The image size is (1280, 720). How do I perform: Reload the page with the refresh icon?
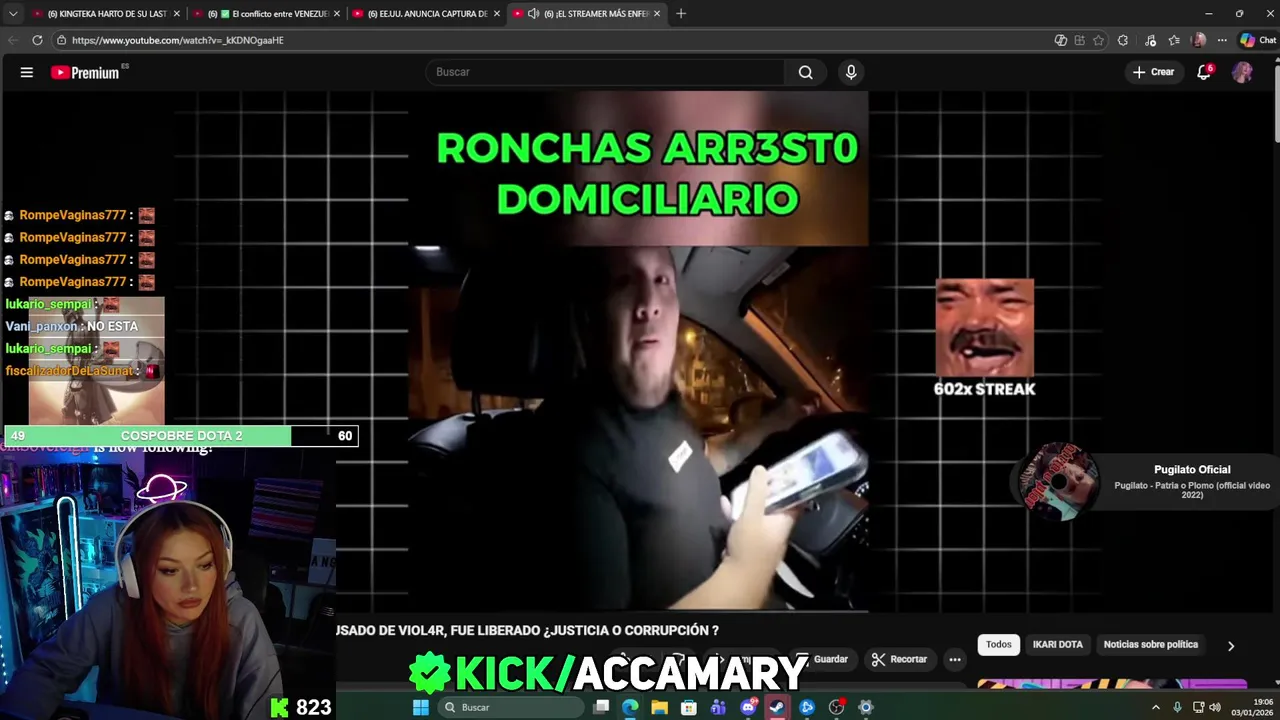37,40
